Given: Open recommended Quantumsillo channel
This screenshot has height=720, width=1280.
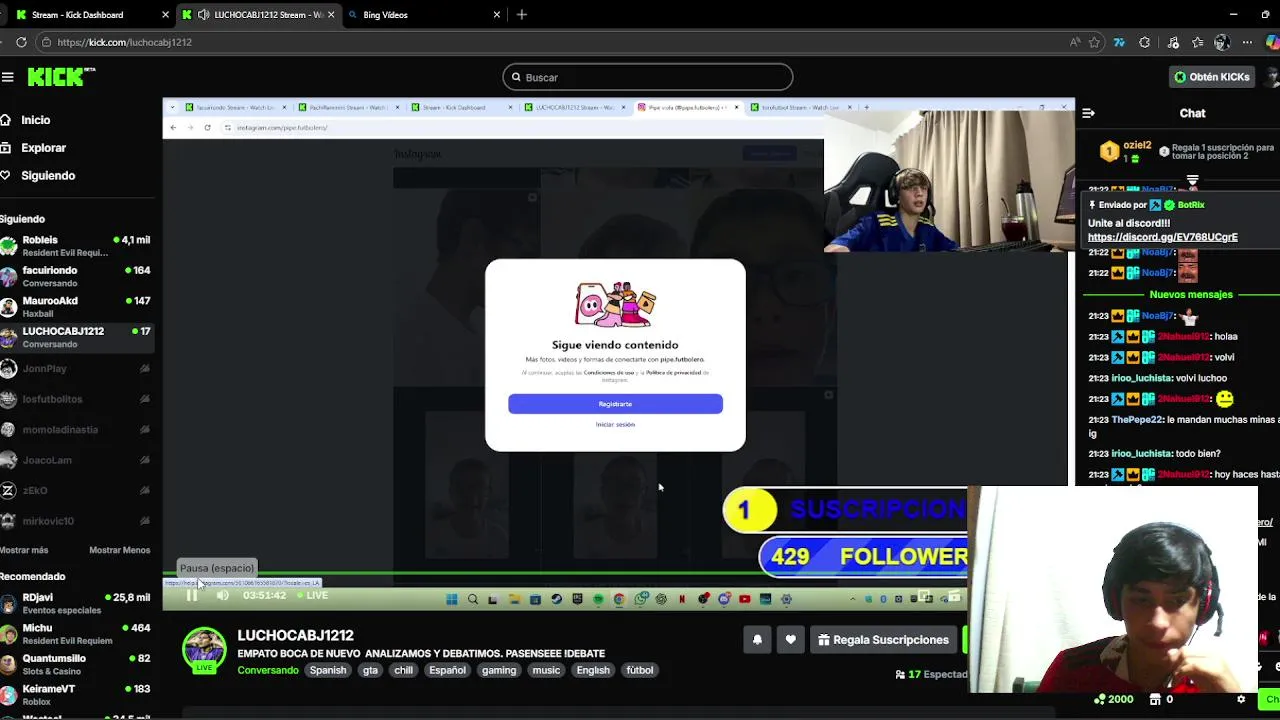Looking at the screenshot, I should [77, 665].
